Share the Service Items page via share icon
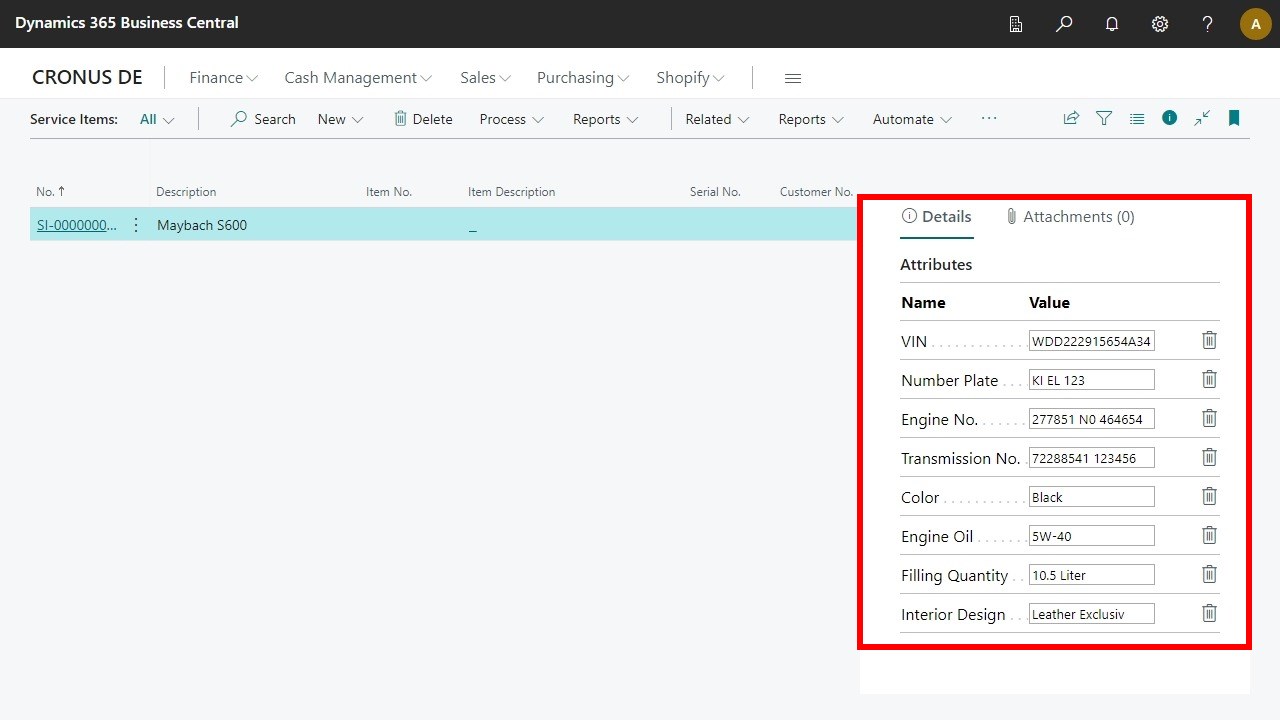The image size is (1280, 720). point(1071,118)
